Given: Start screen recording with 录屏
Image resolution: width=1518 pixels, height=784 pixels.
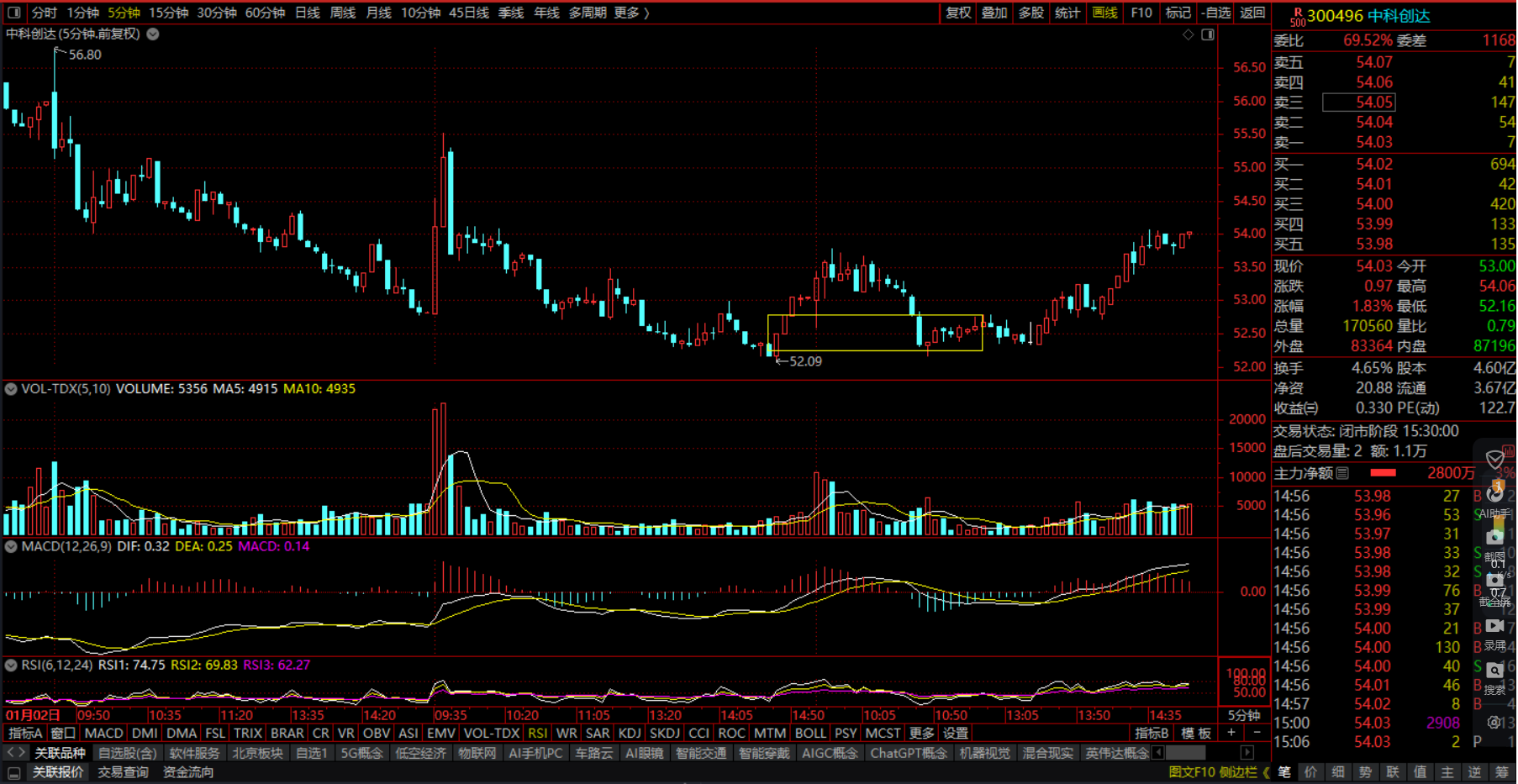Looking at the screenshot, I should (x=1494, y=634).
